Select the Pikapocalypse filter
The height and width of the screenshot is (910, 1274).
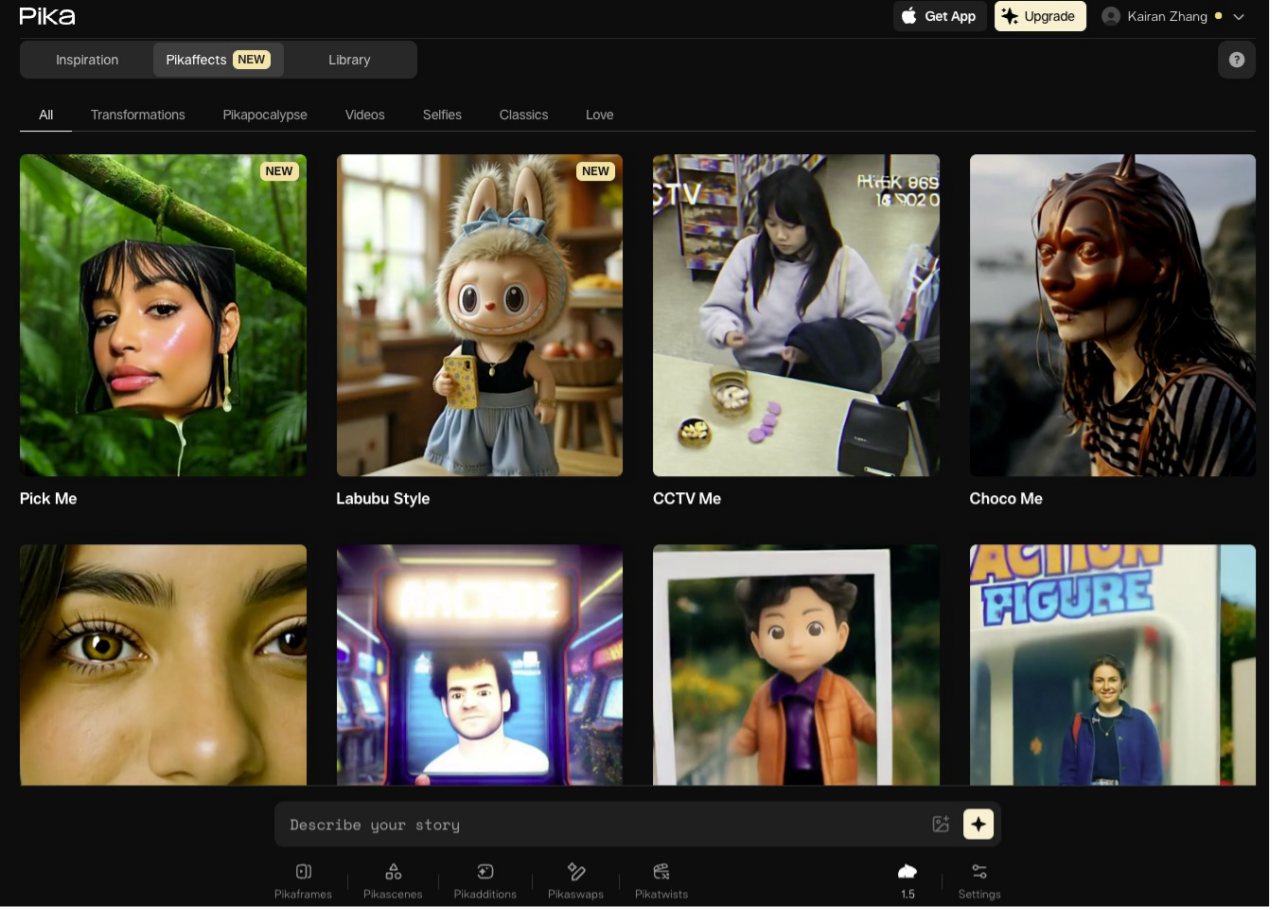[265, 115]
